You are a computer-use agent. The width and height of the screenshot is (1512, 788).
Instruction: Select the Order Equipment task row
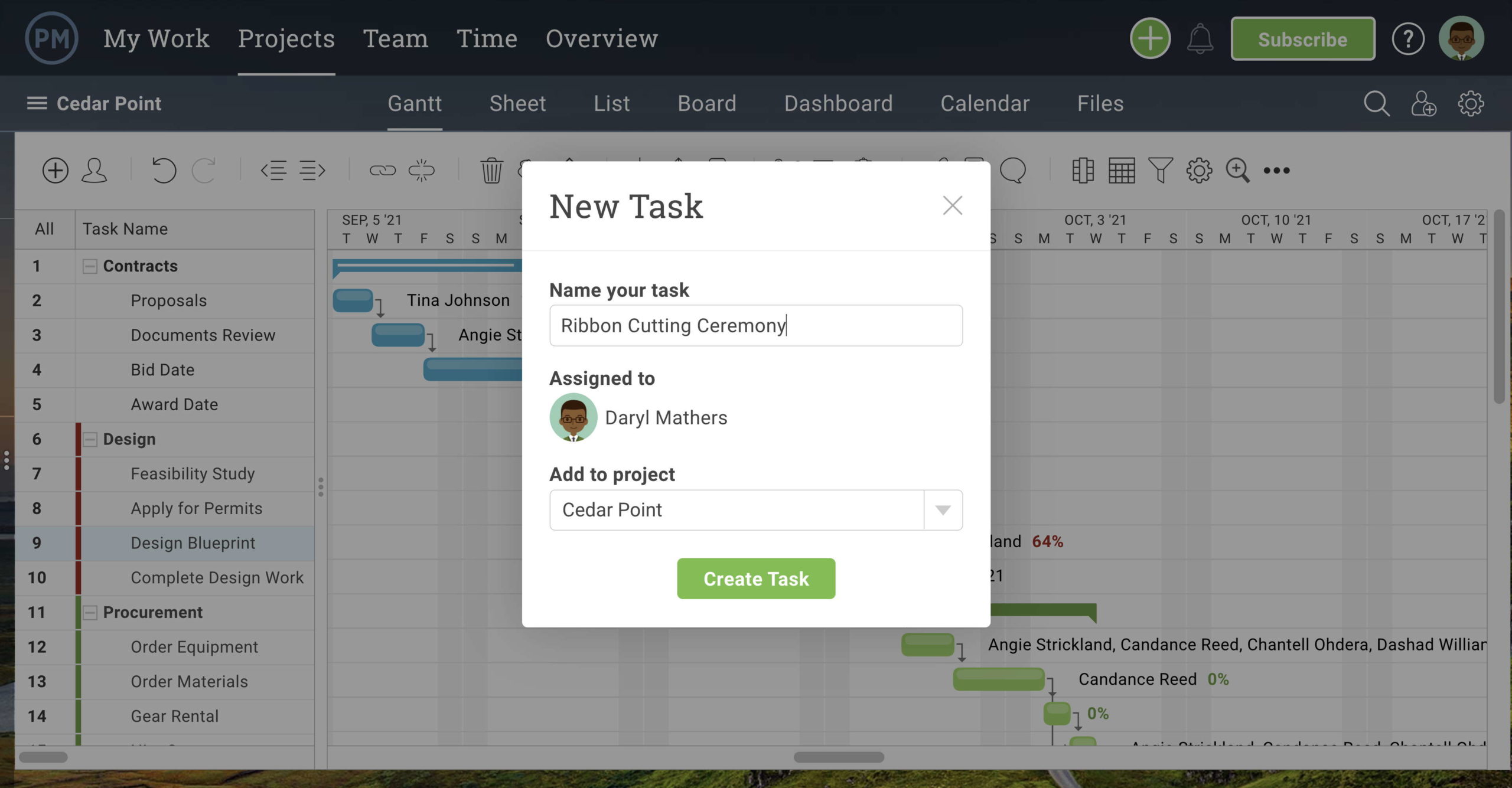click(x=165, y=647)
